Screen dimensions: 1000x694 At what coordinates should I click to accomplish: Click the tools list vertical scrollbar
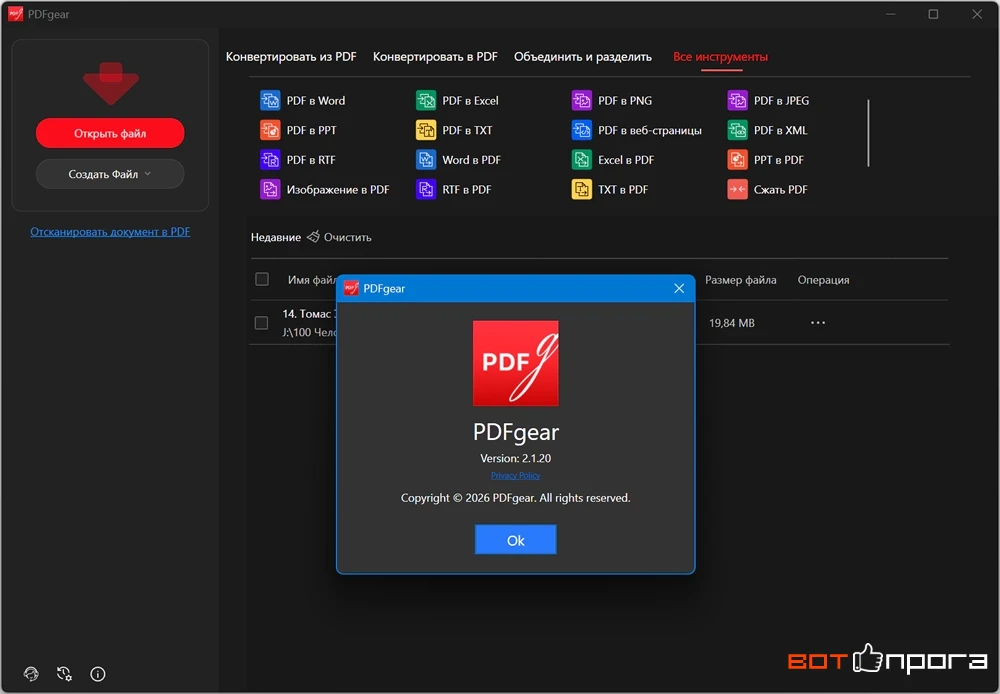coord(868,133)
